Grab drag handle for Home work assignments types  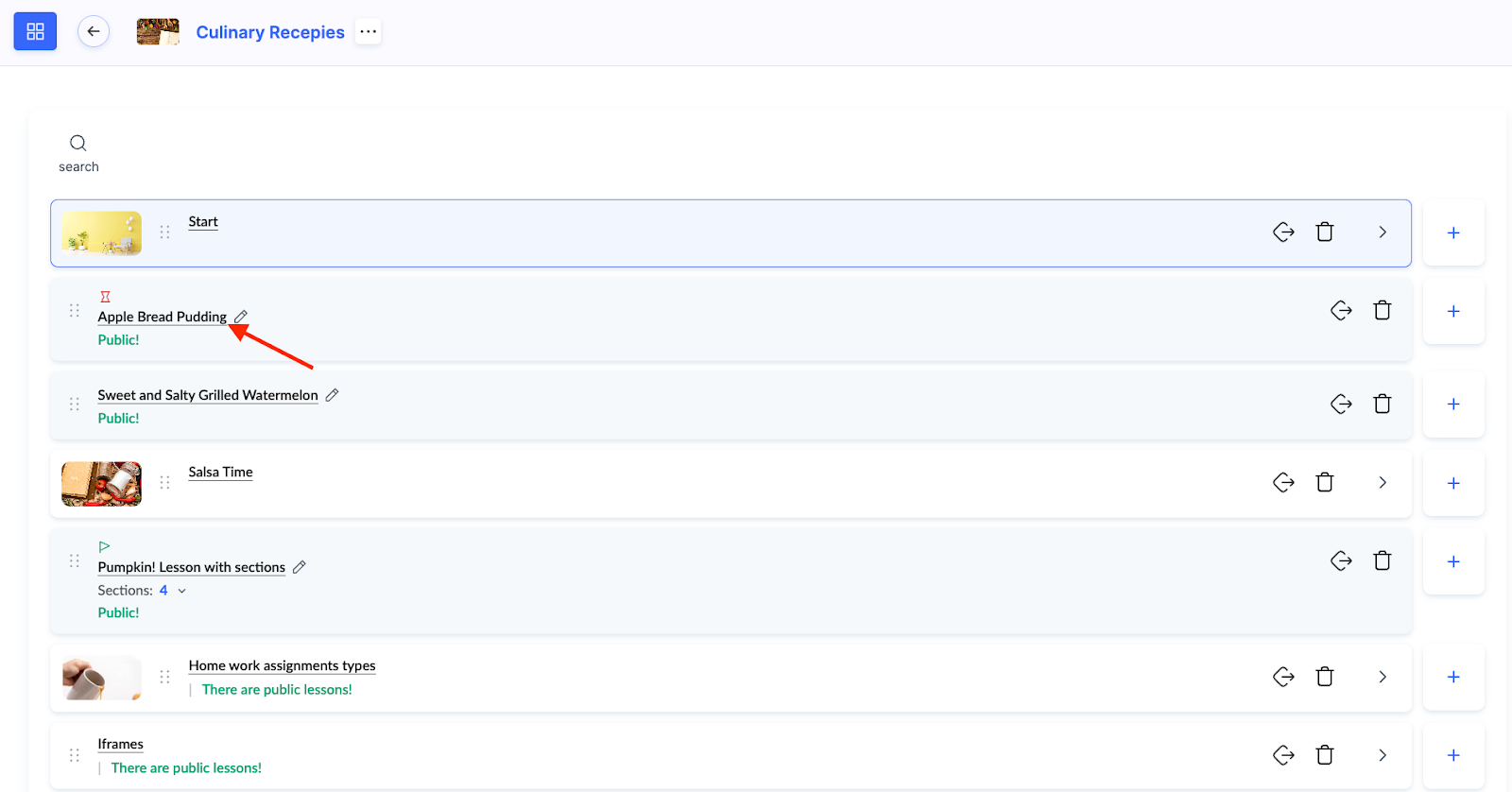click(165, 677)
